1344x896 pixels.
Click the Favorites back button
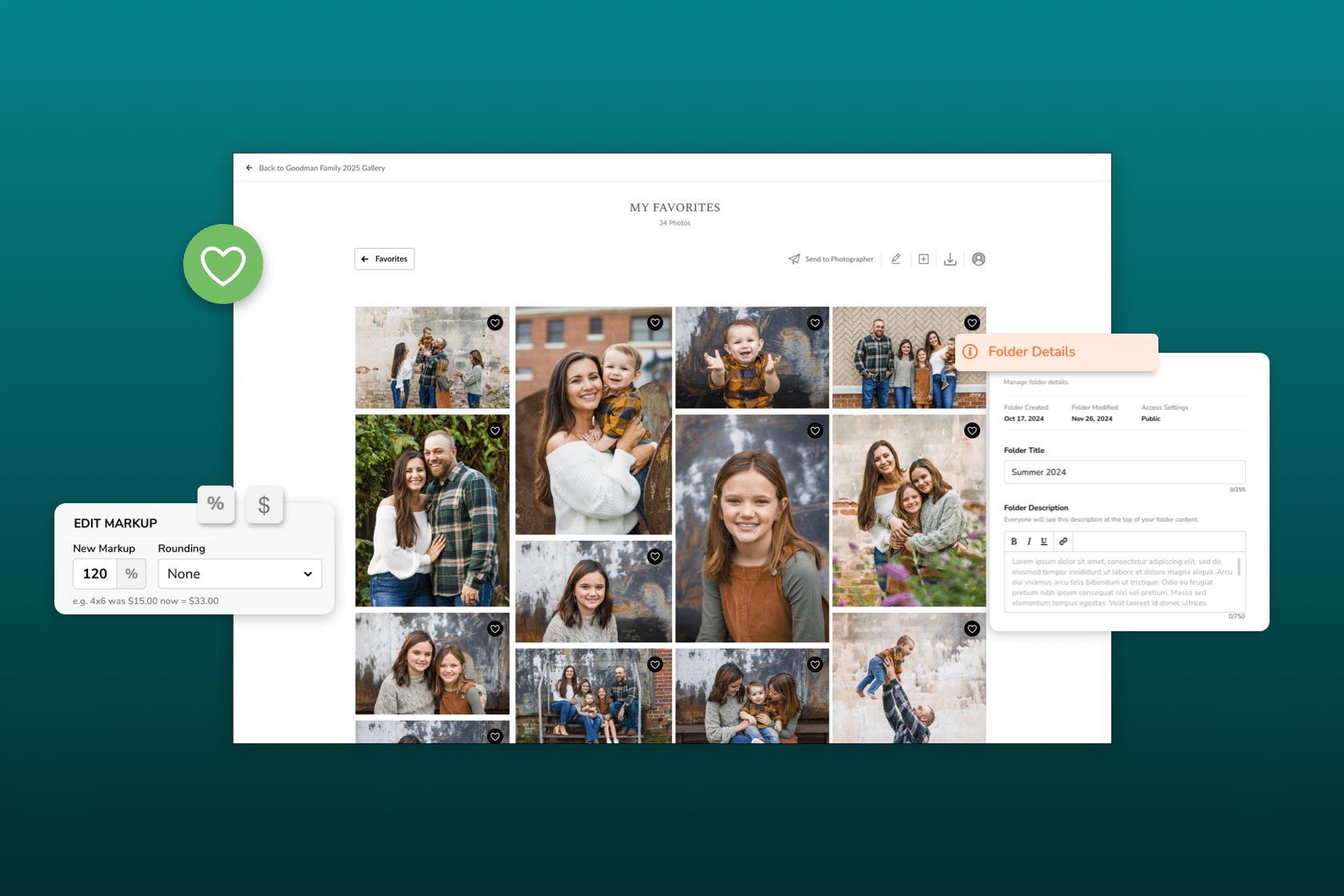384,258
